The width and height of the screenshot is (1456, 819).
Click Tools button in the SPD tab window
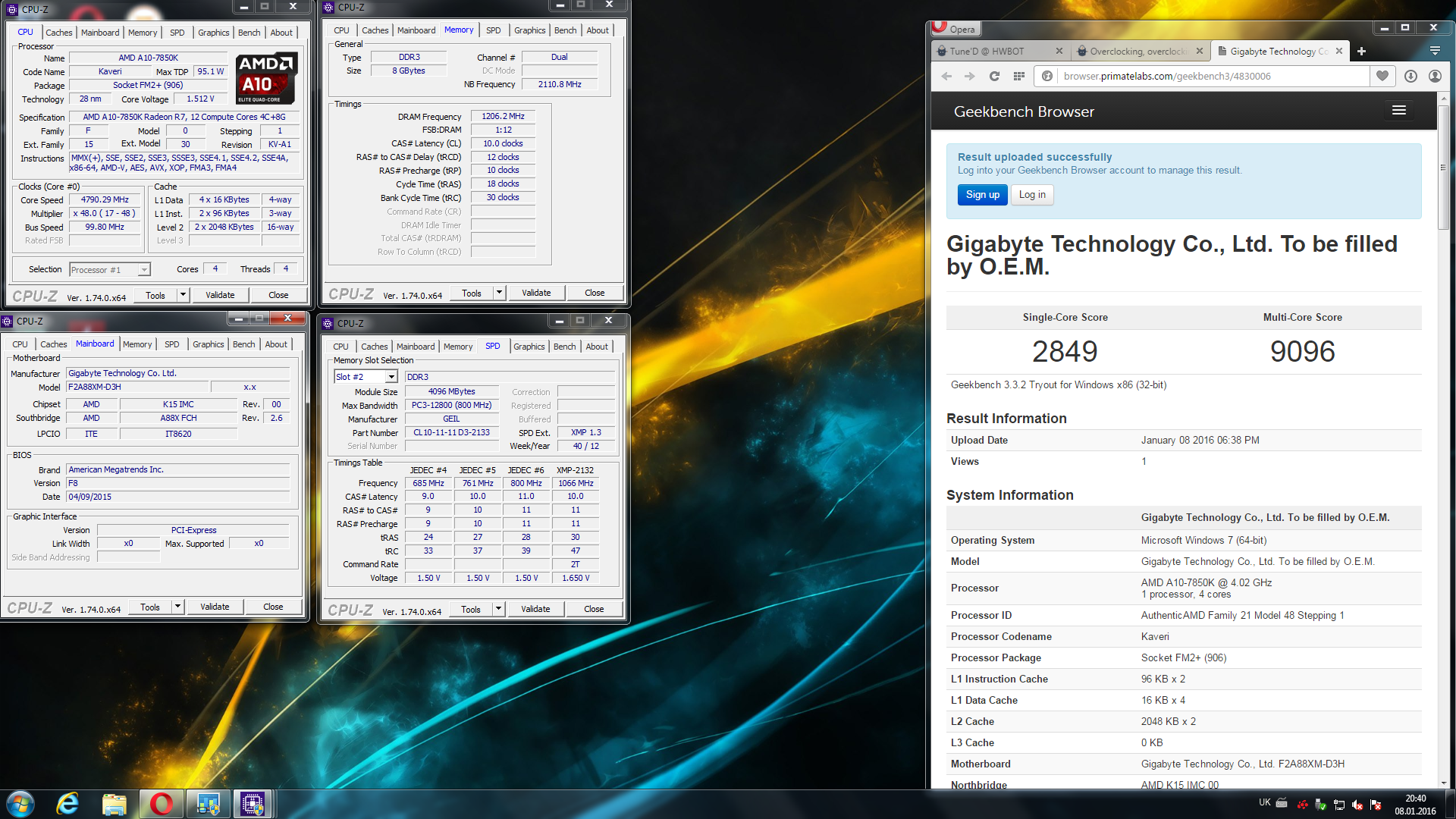click(x=471, y=609)
